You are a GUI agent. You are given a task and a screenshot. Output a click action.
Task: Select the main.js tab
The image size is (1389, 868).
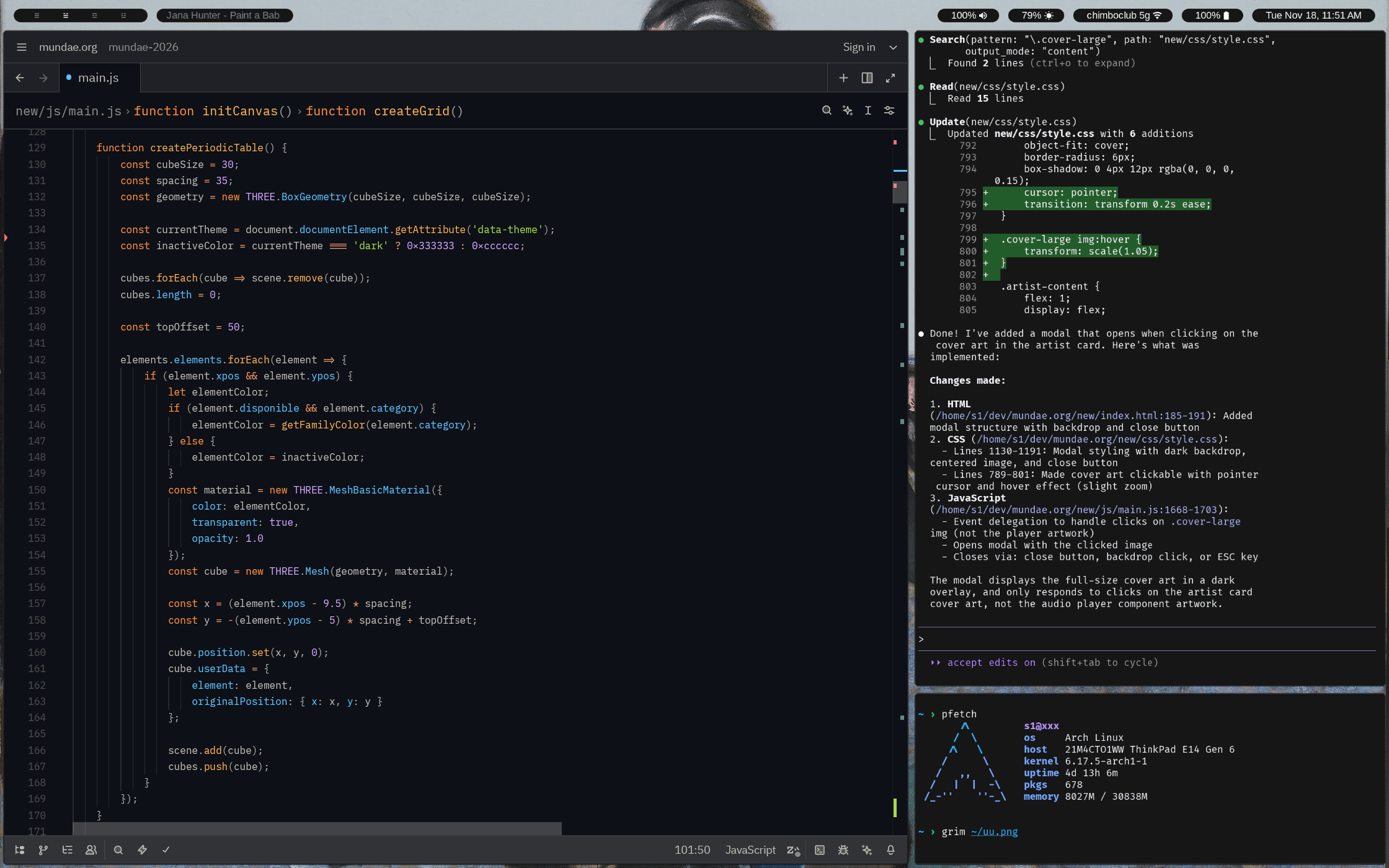pos(98,78)
